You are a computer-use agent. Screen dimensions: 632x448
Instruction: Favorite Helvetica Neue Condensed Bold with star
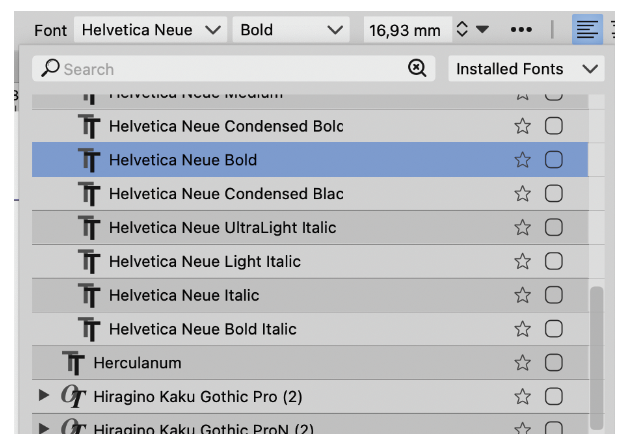[522, 126]
